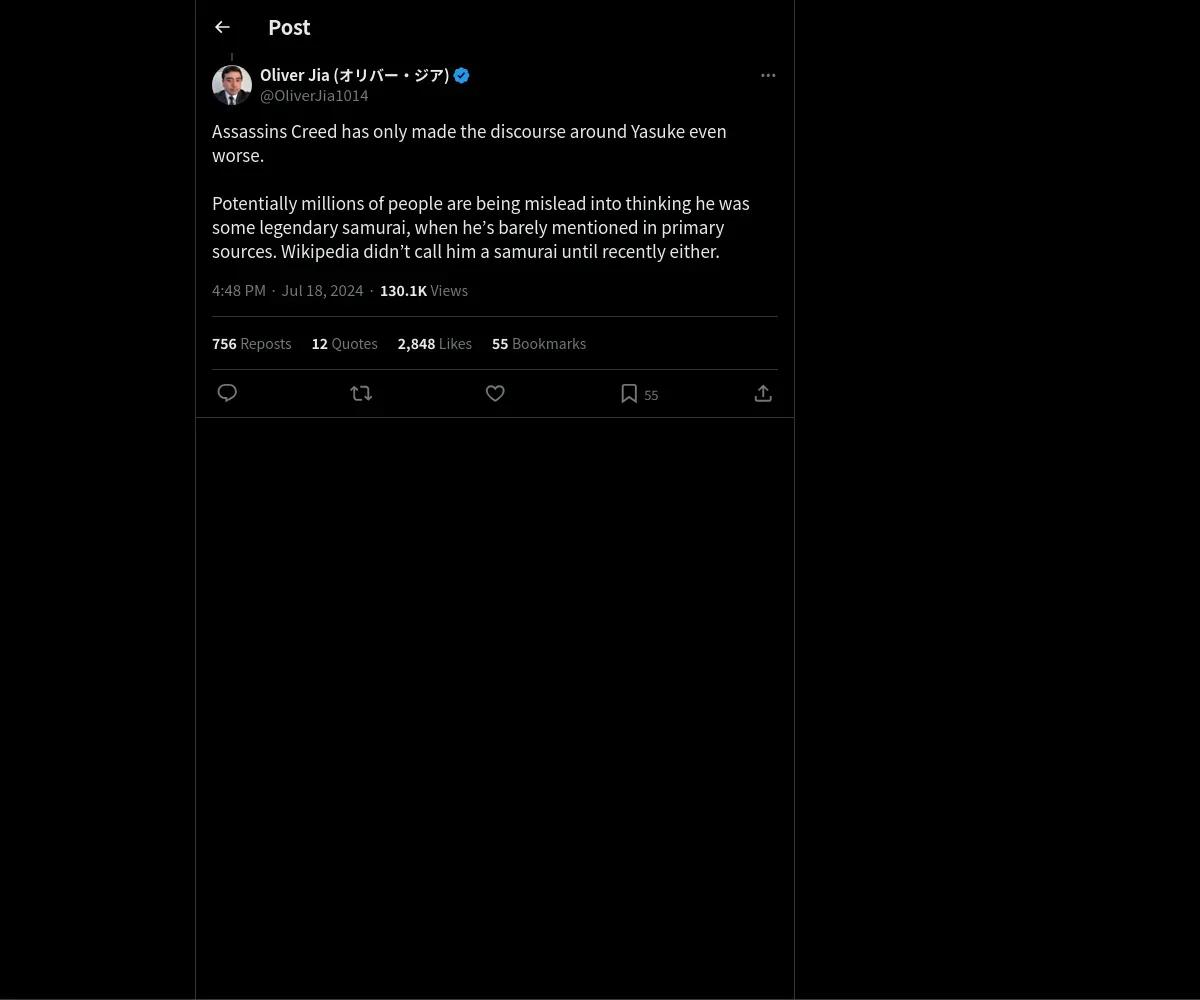The width and height of the screenshot is (1200, 1000).
Task: View the 130.1K Views analytics
Action: (424, 290)
